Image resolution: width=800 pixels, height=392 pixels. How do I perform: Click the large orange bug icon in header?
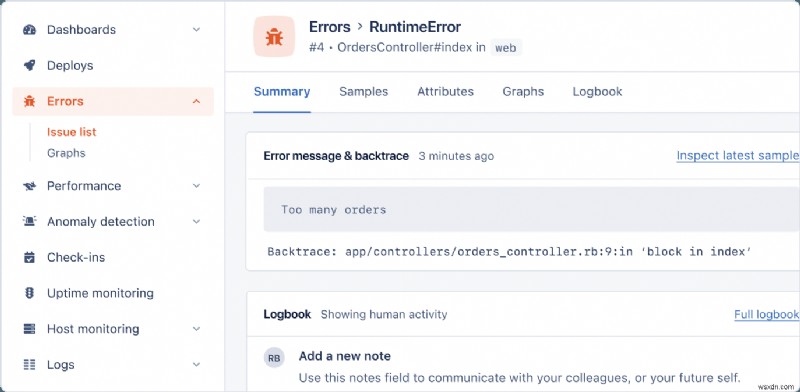coord(274,36)
